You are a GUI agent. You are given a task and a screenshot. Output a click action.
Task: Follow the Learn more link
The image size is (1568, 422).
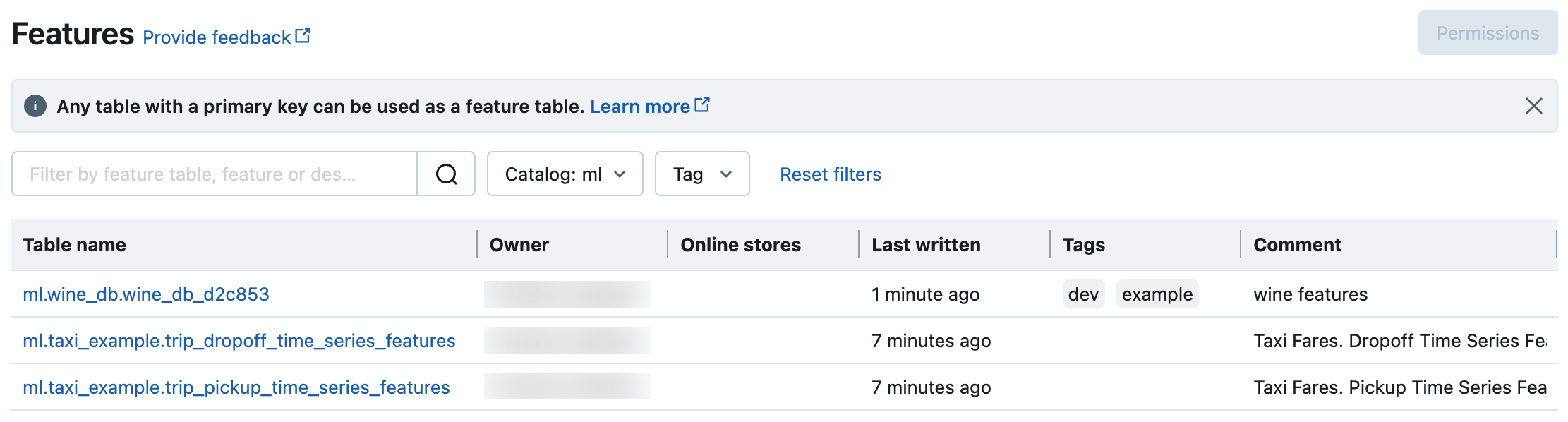639,107
